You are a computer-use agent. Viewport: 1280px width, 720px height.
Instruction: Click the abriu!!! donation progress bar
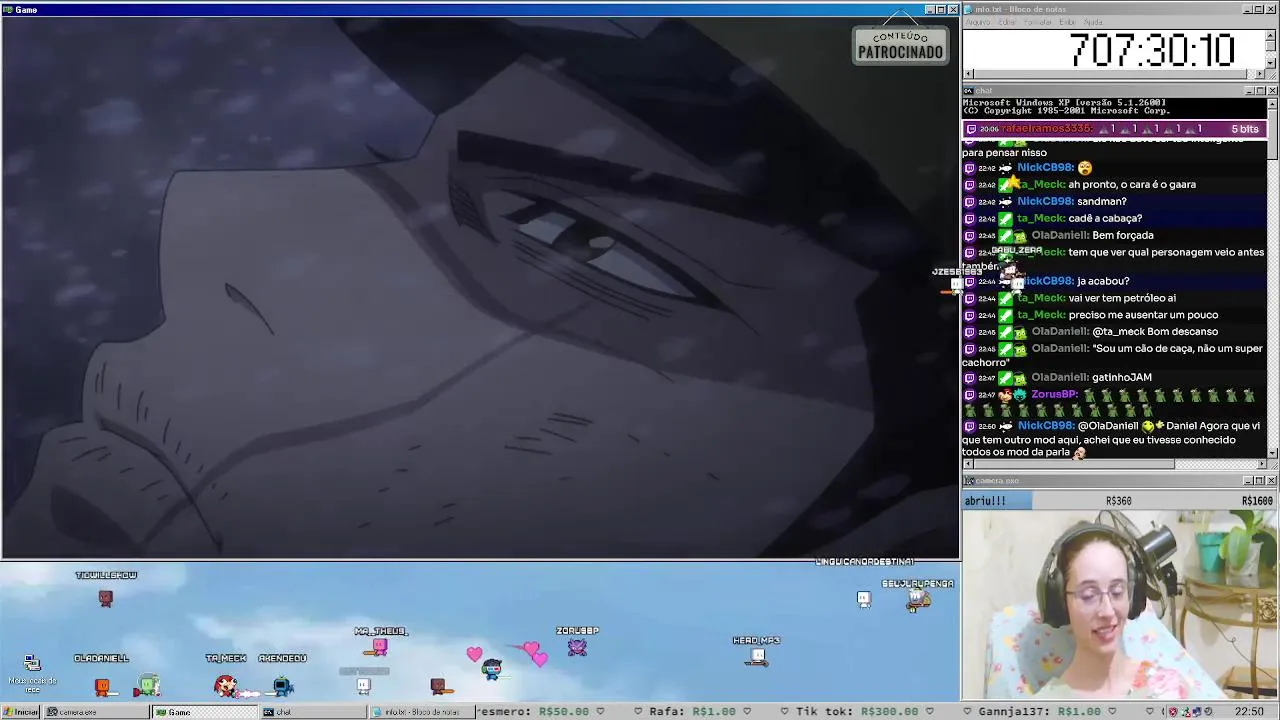995,500
